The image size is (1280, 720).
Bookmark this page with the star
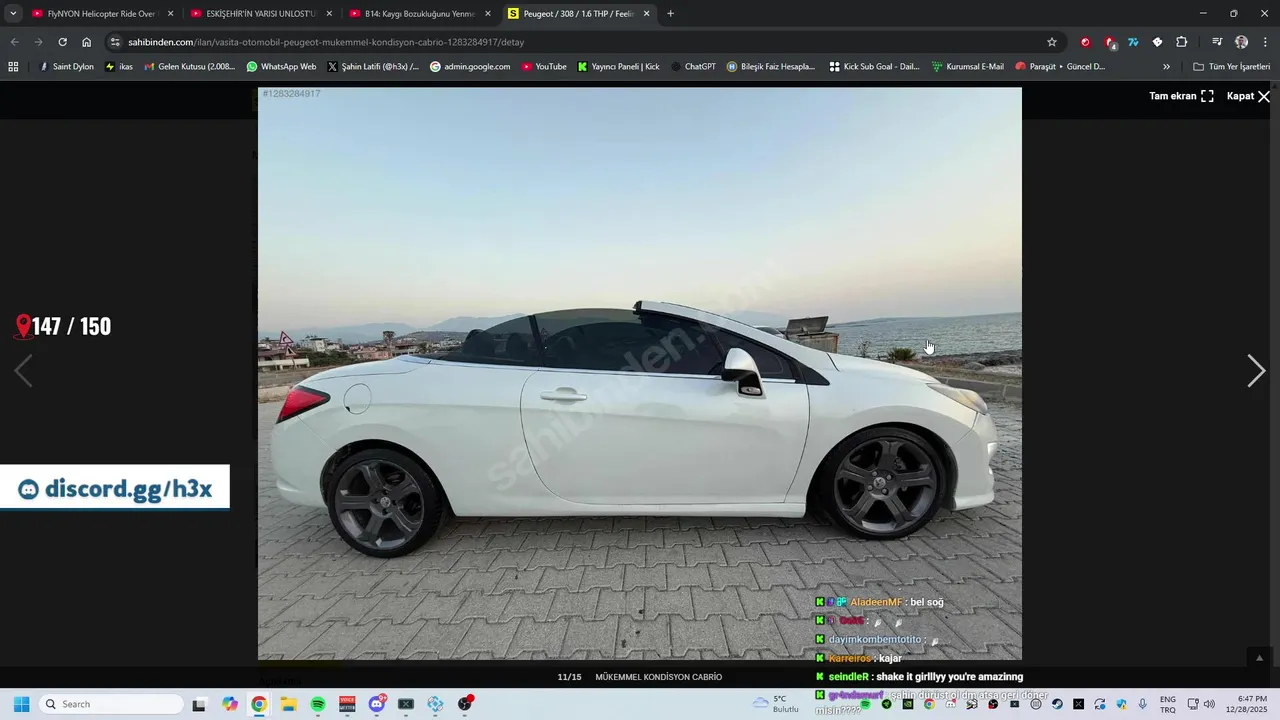point(1052,42)
